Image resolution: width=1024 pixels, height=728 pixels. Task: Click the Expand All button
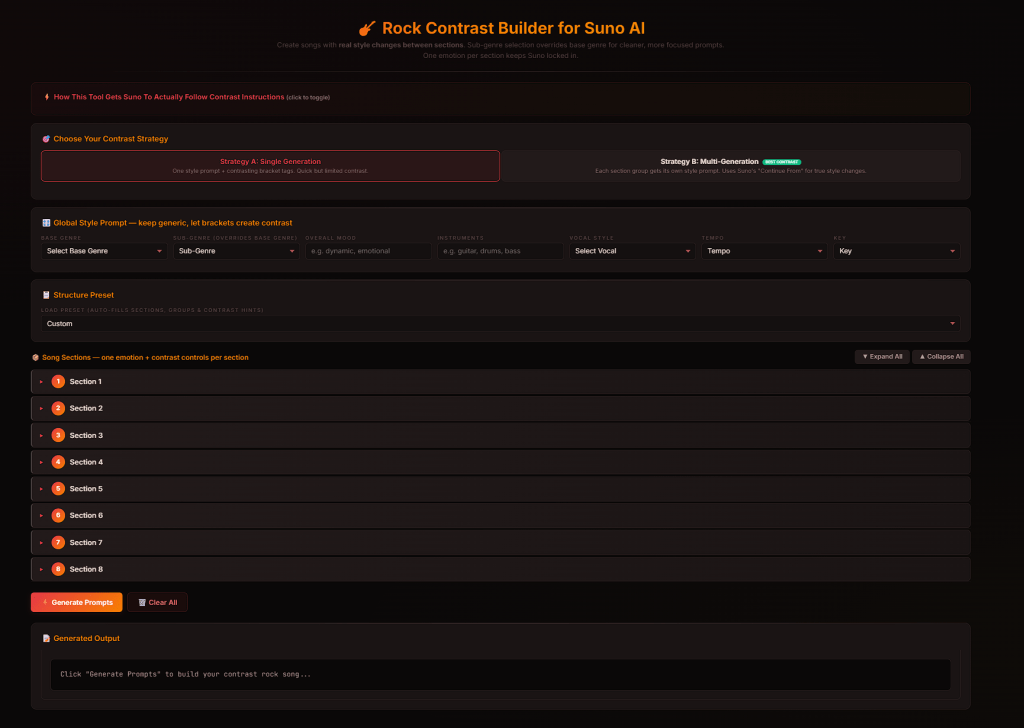click(881, 357)
